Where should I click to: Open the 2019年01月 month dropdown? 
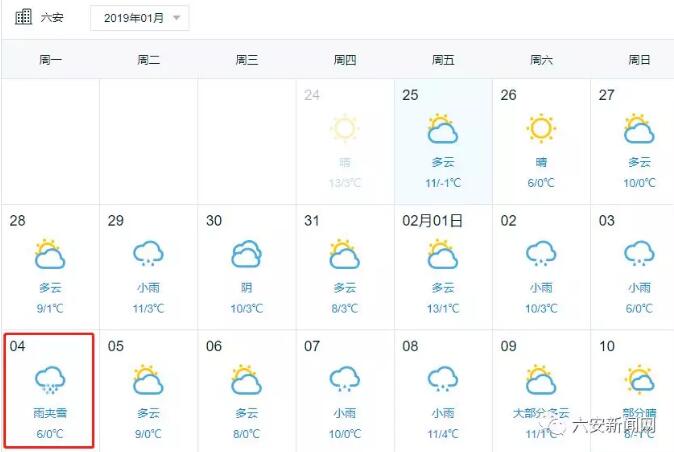click(139, 18)
